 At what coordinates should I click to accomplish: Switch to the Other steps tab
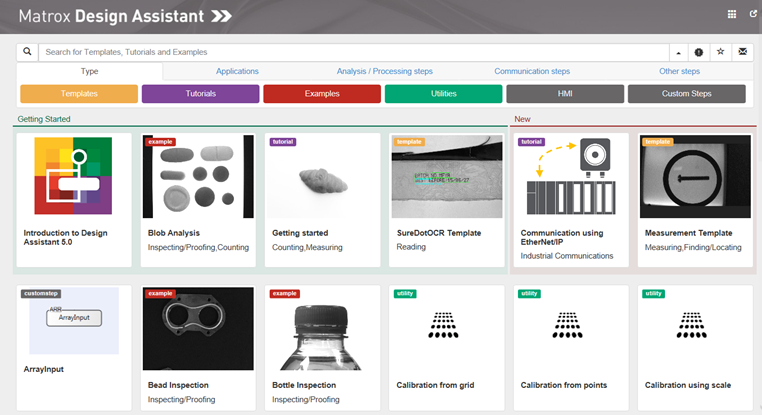coord(679,71)
